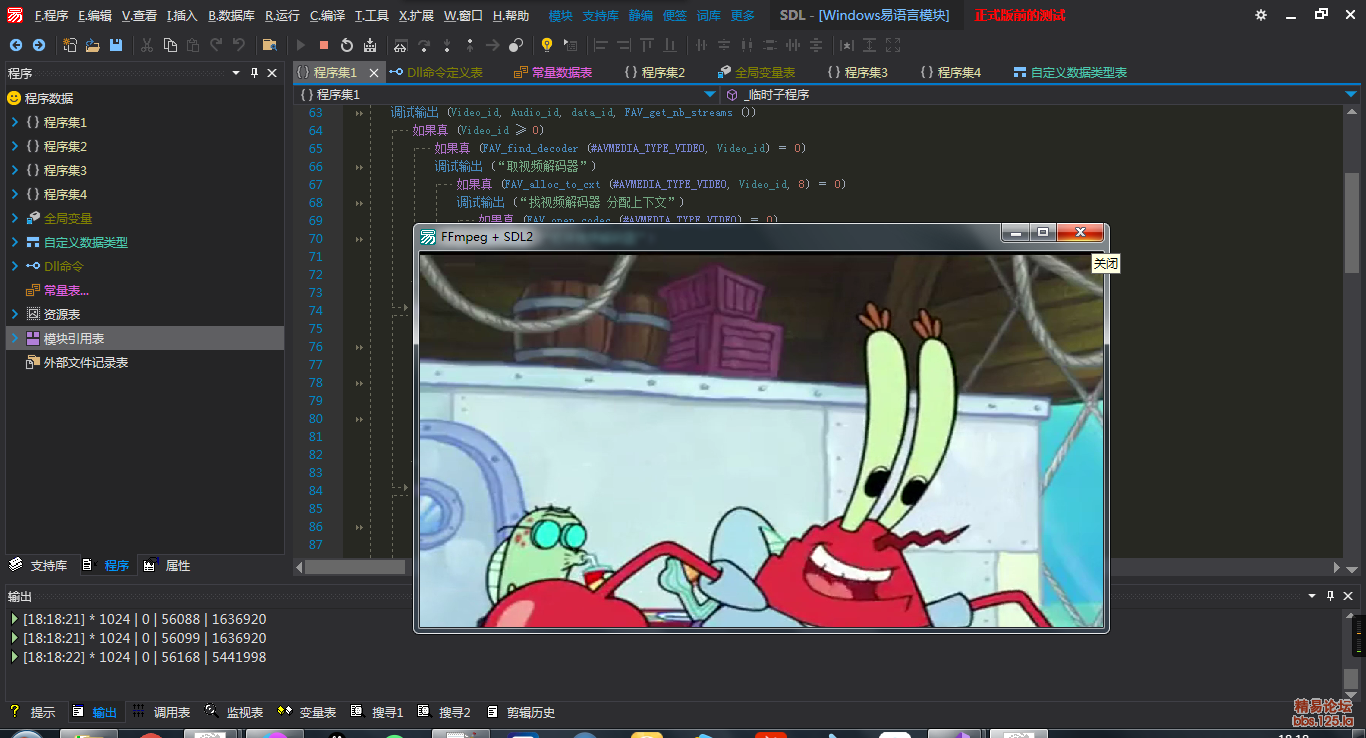Click the navigate forward arrow icon
Viewport: 1366px width, 738px height.
pos(38,45)
